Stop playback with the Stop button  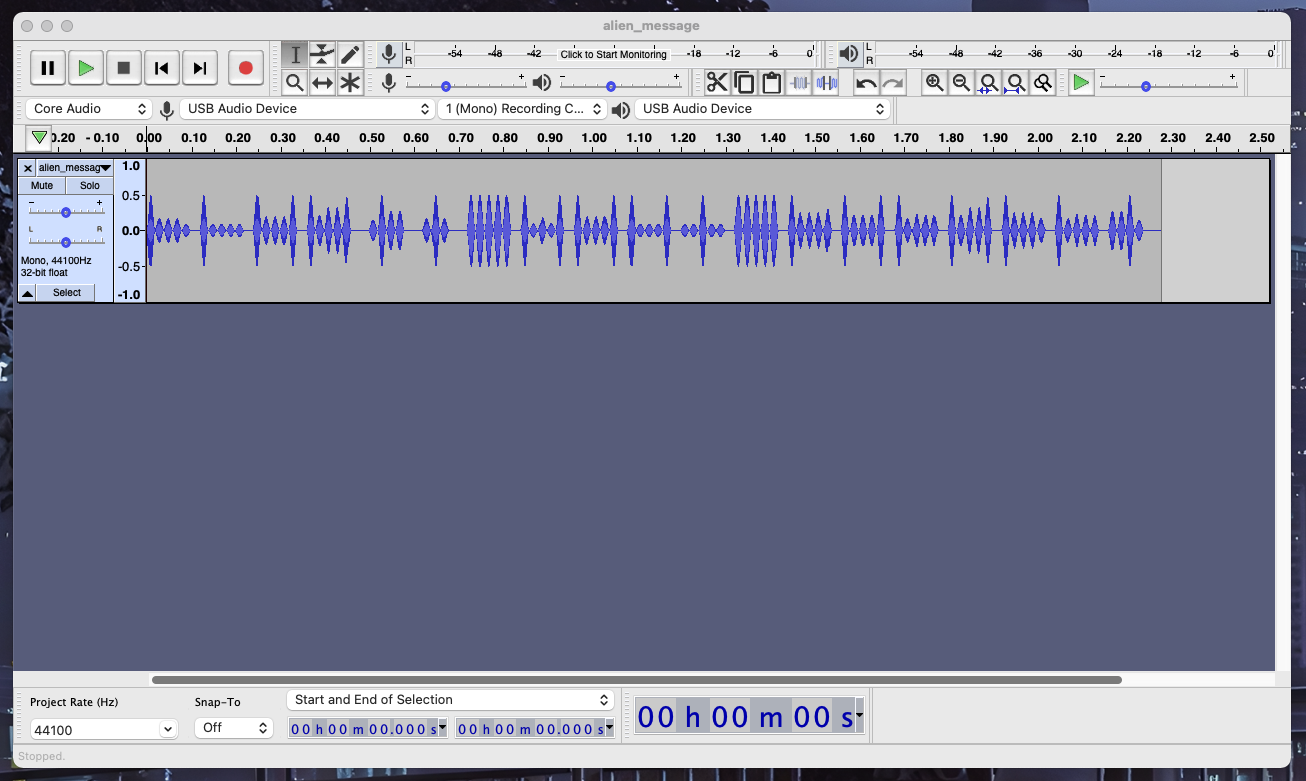pos(124,68)
